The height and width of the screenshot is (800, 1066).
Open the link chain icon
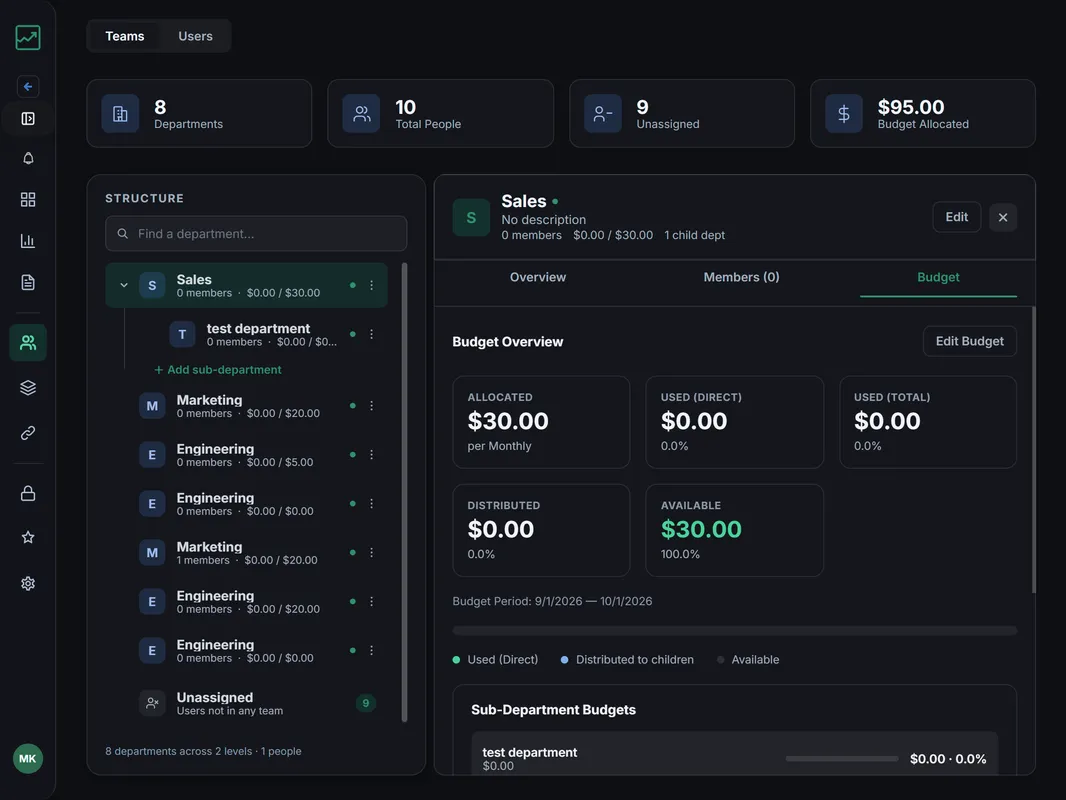(28, 433)
